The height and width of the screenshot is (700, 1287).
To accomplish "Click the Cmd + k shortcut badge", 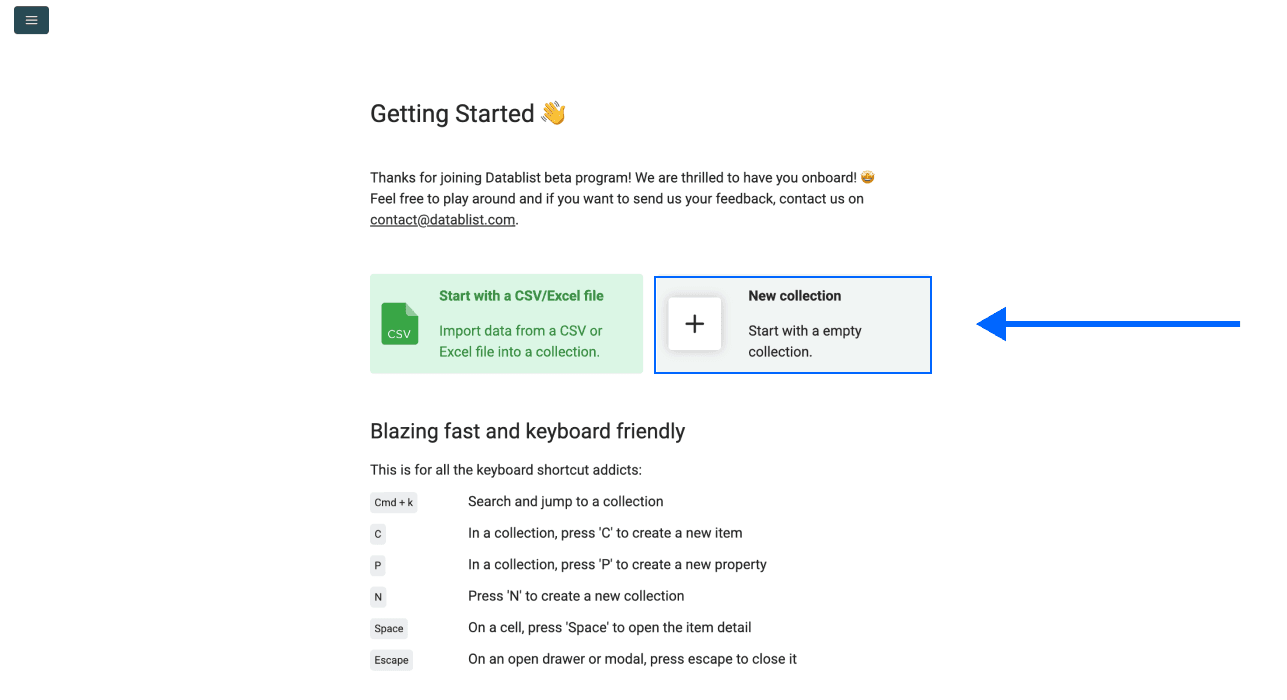I will pos(393,502).
